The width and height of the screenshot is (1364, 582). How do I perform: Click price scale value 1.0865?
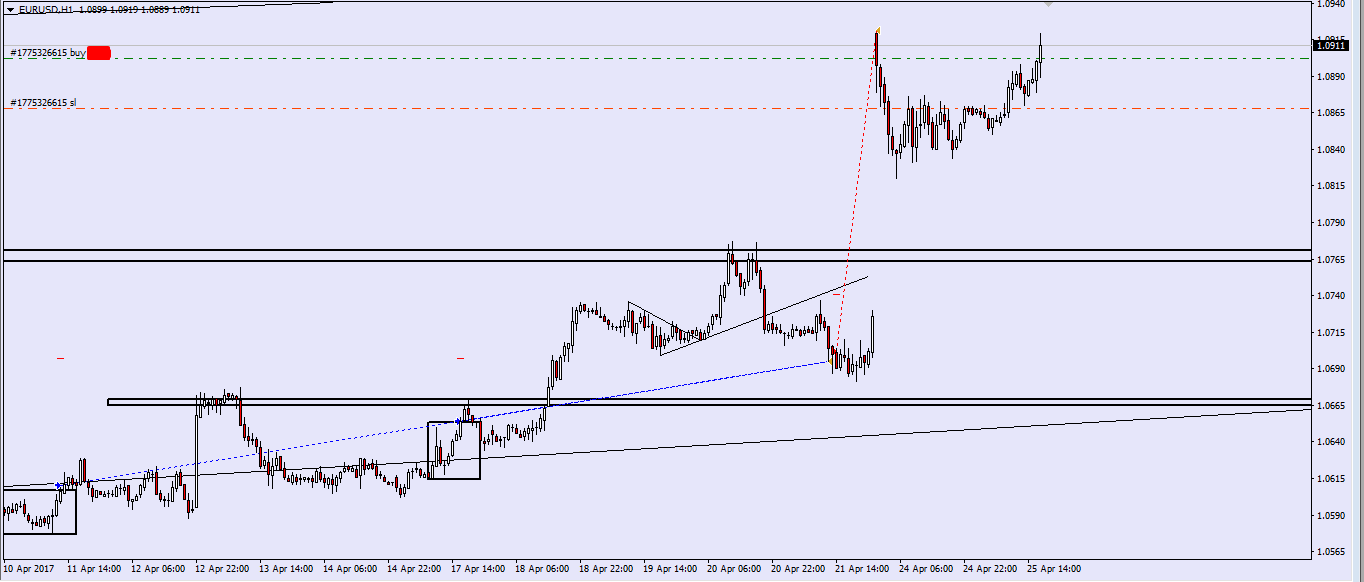pos(1330,114)
